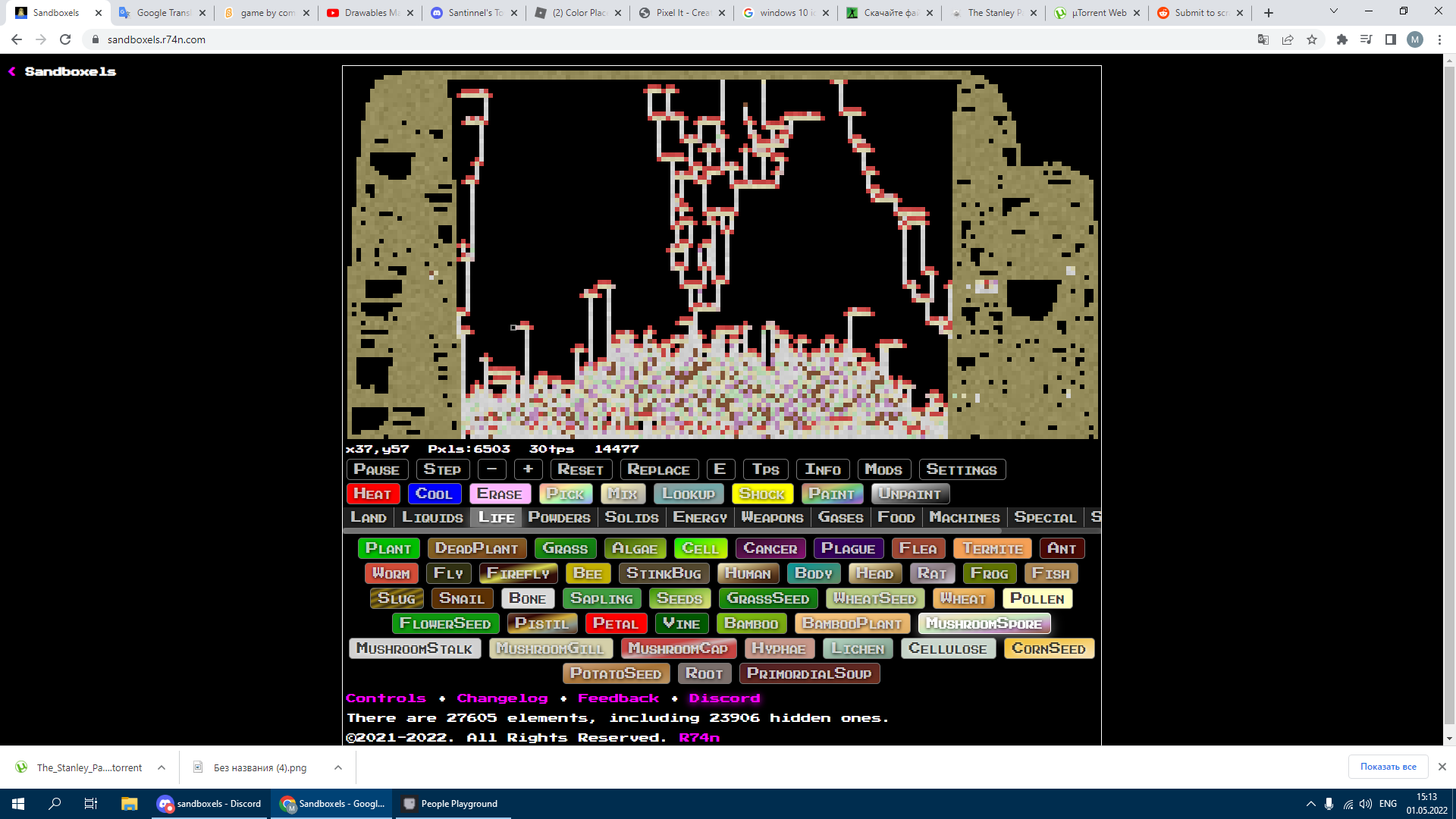Image resolution: width=1456 pixels, height=819 pixels.
Task: Select the Paint tool
Action: click(832, 494)
